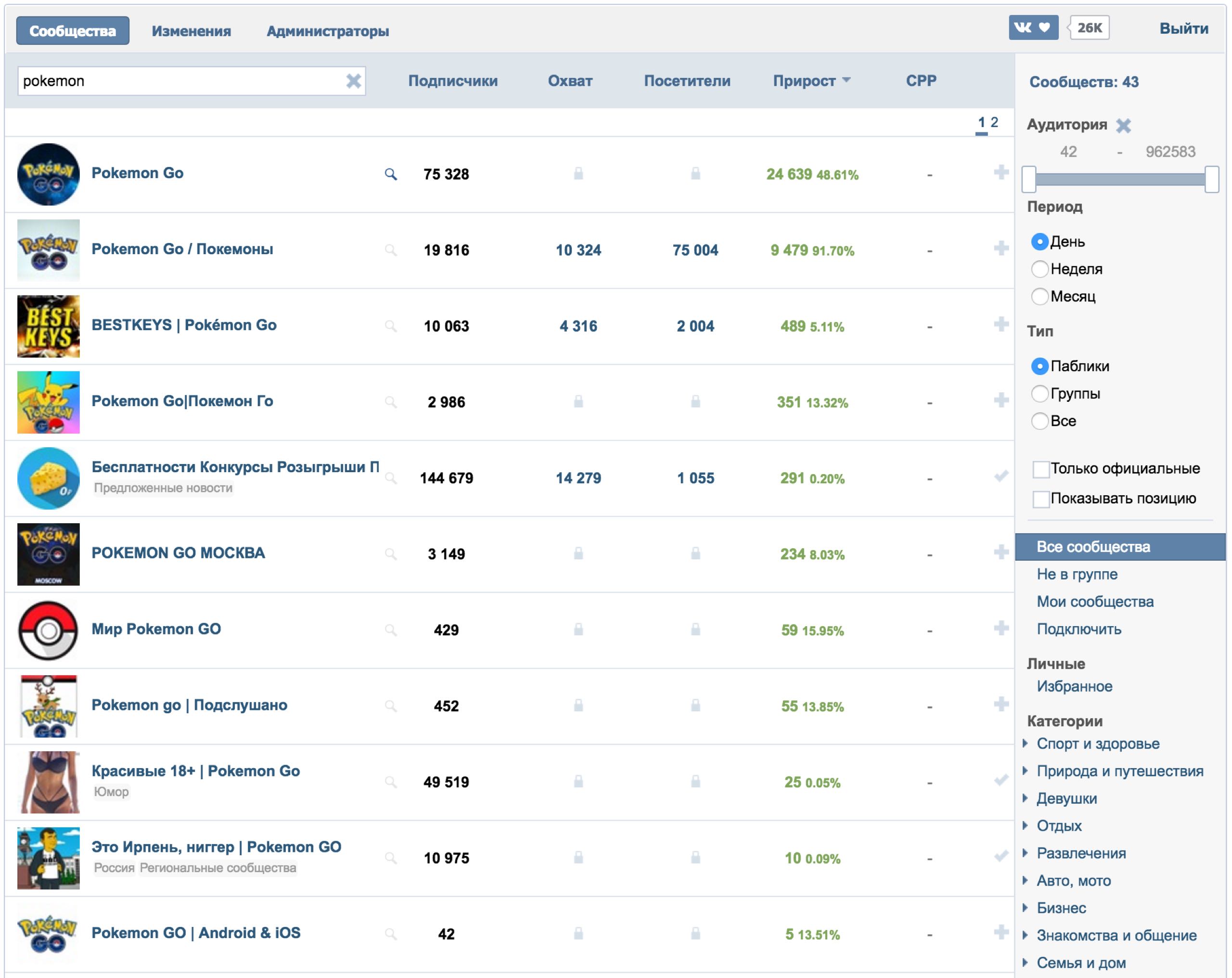1232x978 pixels.
Task: Open BESTKEYS community avatar
Action: 49,326
